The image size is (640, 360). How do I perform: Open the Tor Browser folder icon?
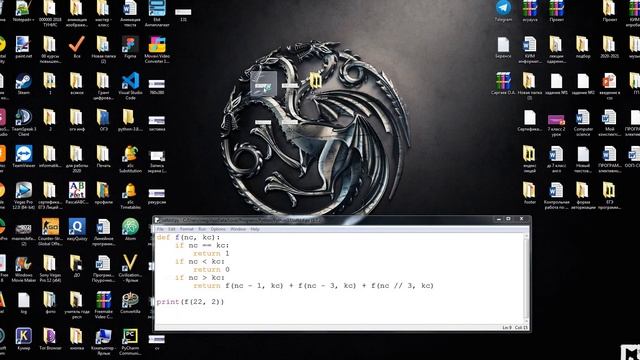click(50, 340)
